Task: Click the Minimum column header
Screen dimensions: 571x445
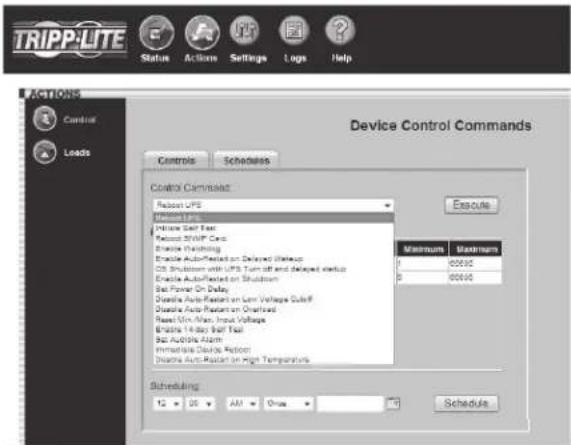Action: coord(423,249)
